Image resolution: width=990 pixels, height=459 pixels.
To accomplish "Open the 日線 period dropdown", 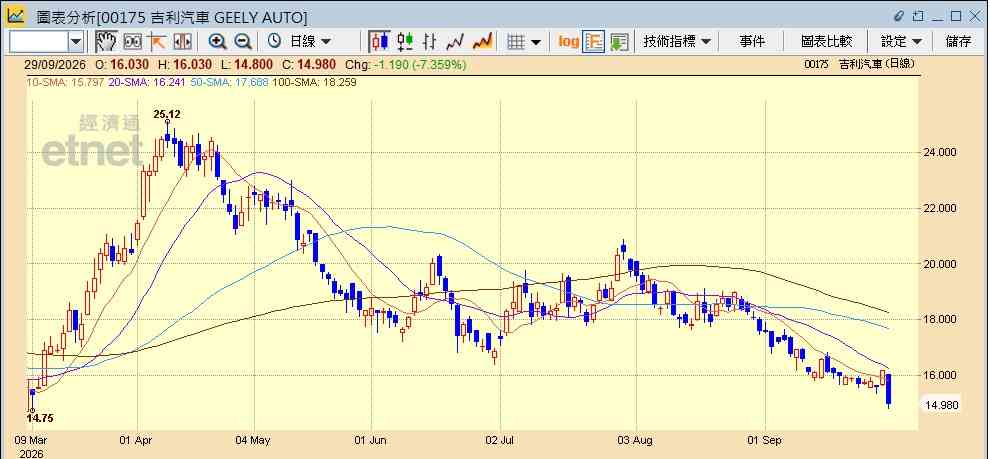I will tap(309, 42).
